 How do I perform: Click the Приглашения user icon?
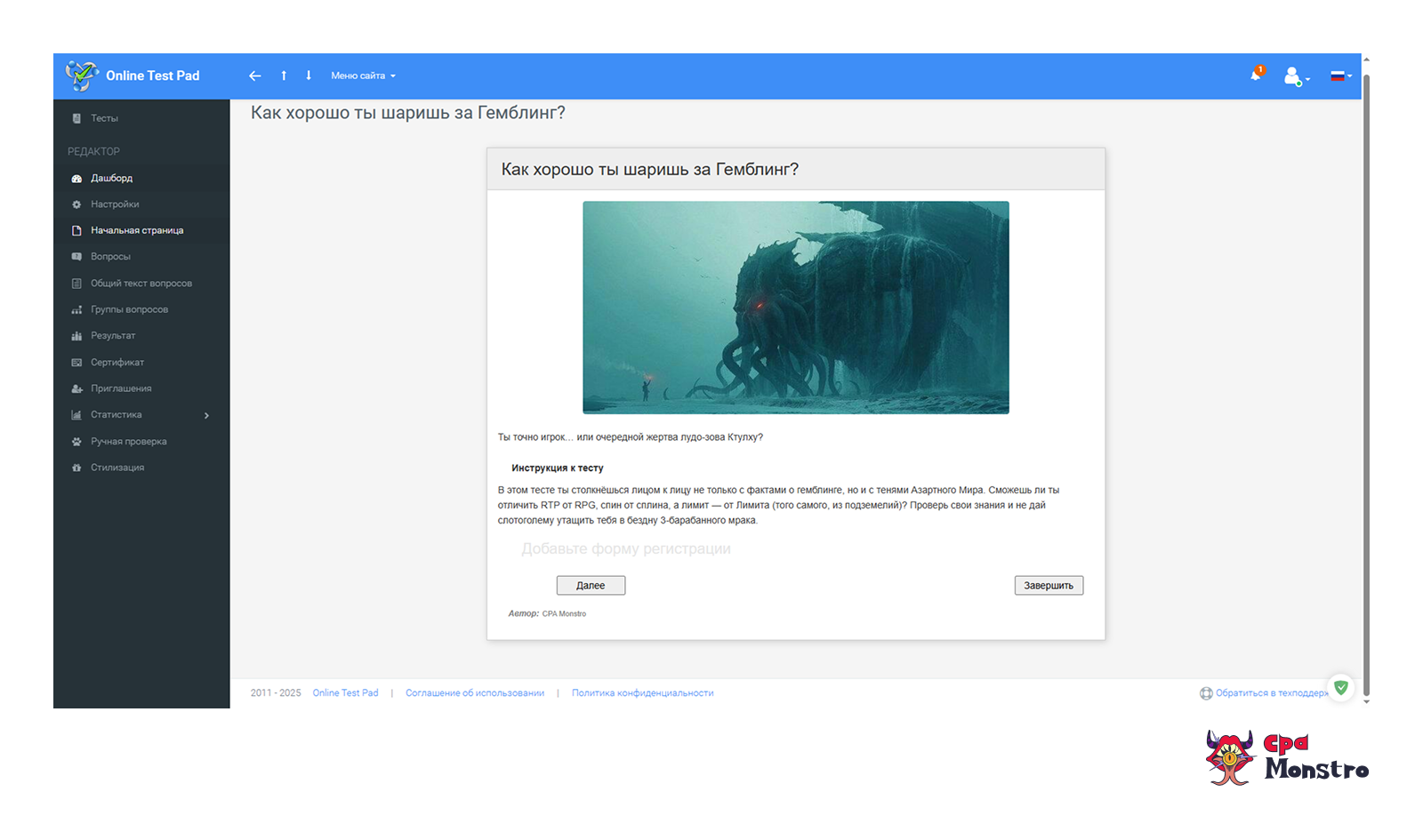[76, 389]
